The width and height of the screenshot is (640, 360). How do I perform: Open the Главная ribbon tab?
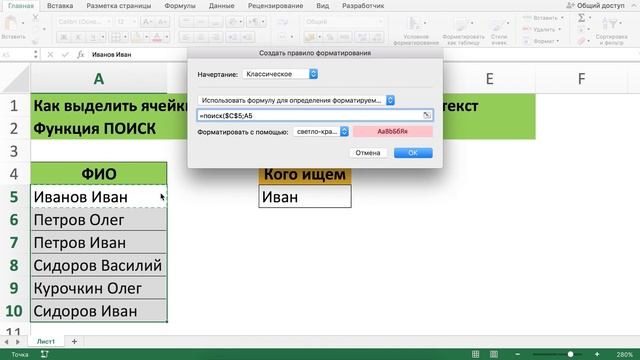point(21,6)
